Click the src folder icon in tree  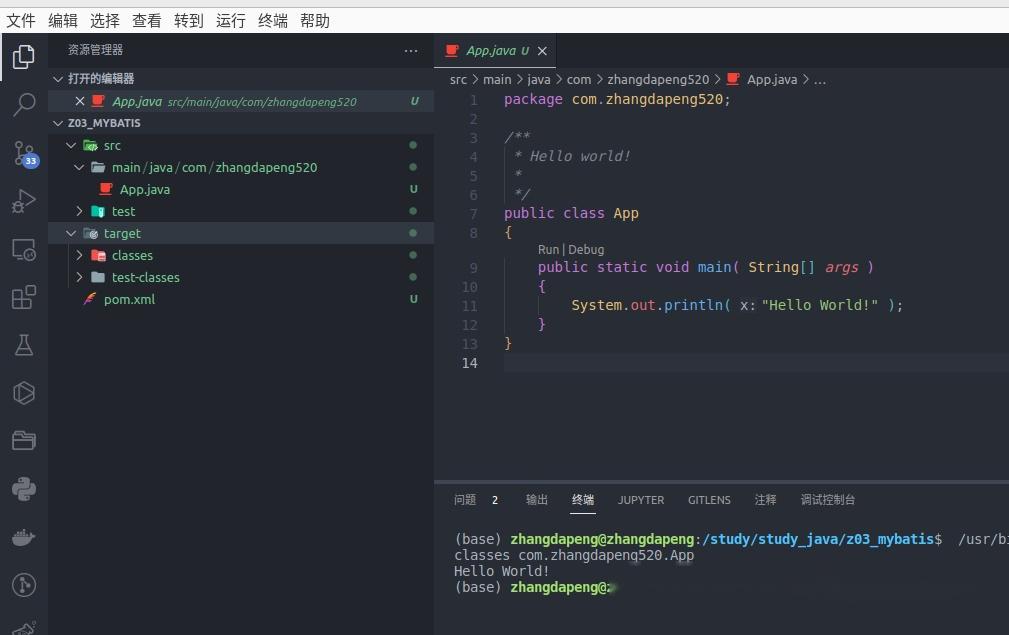pyautogui.click(x=90, y=145)
